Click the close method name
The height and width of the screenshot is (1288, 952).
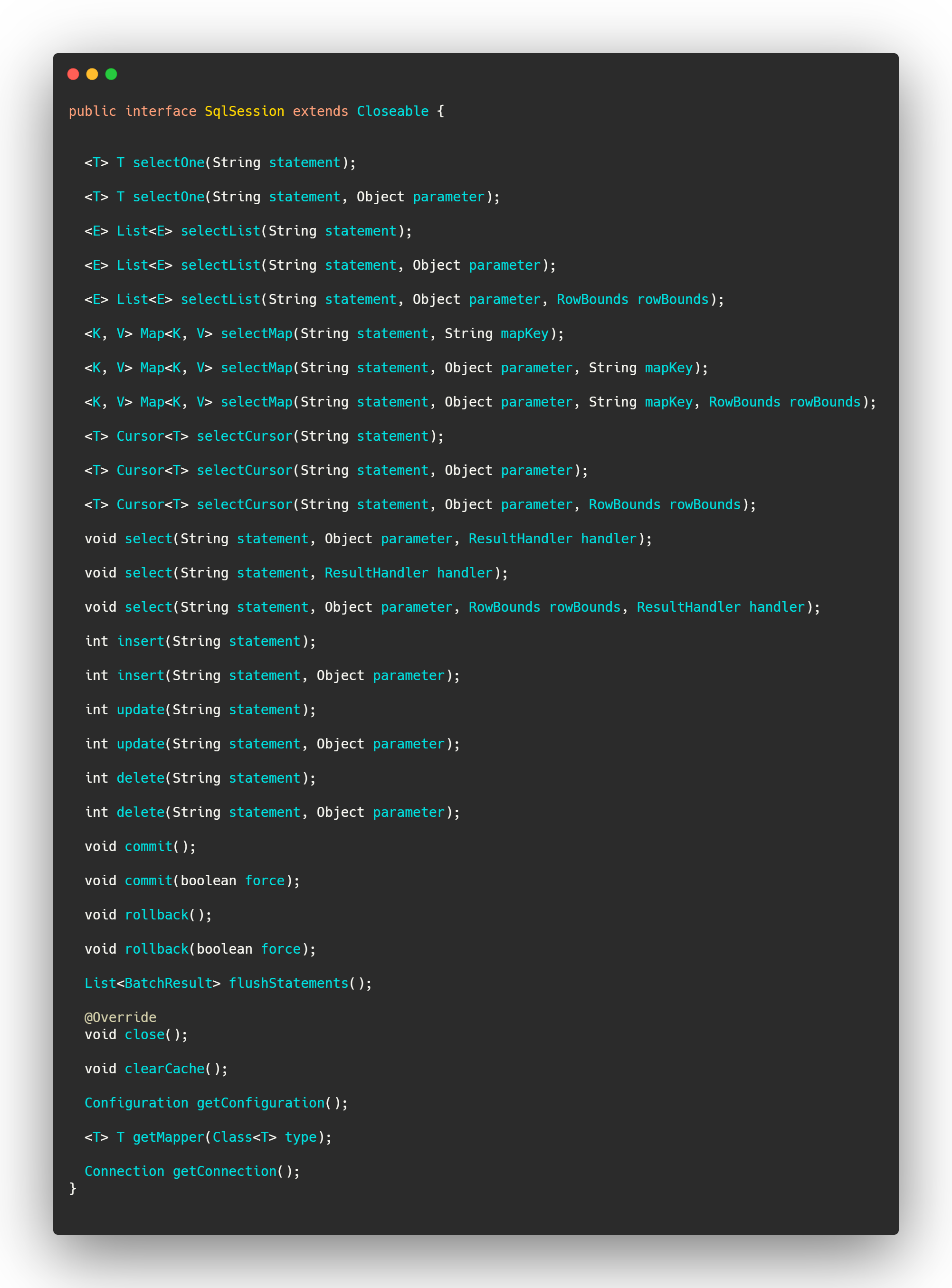(144, 1034)
